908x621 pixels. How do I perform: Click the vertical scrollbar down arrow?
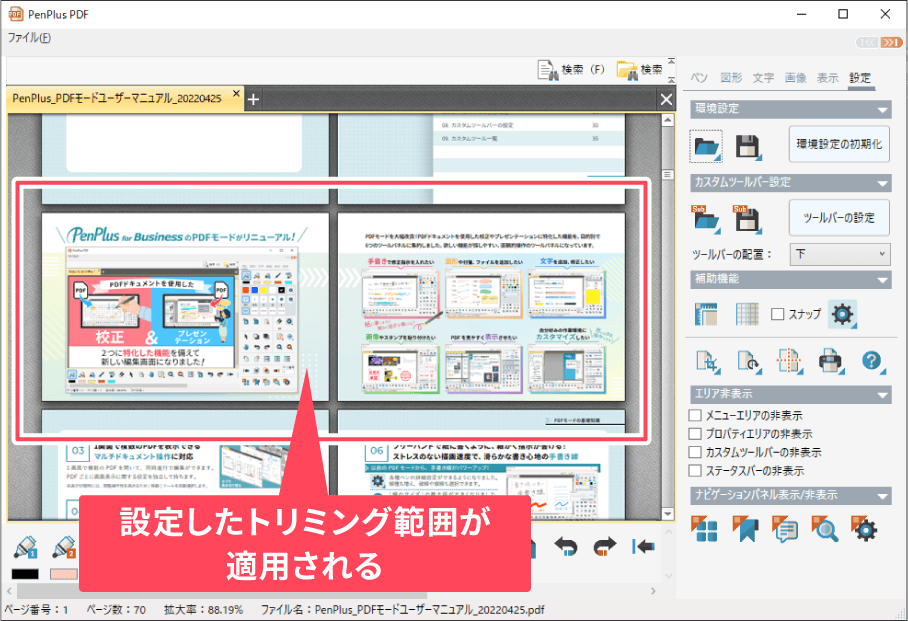click(x=668, y=514)
